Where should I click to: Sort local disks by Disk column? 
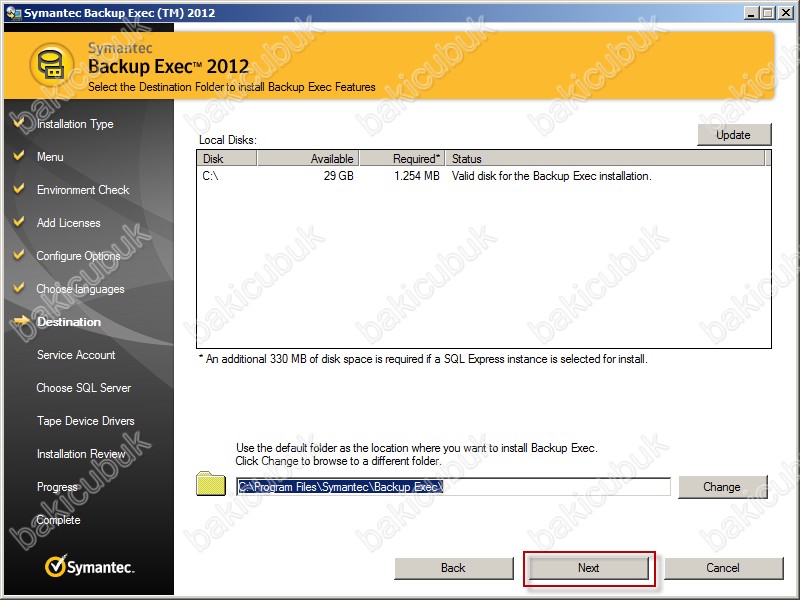tap(227, 159)
